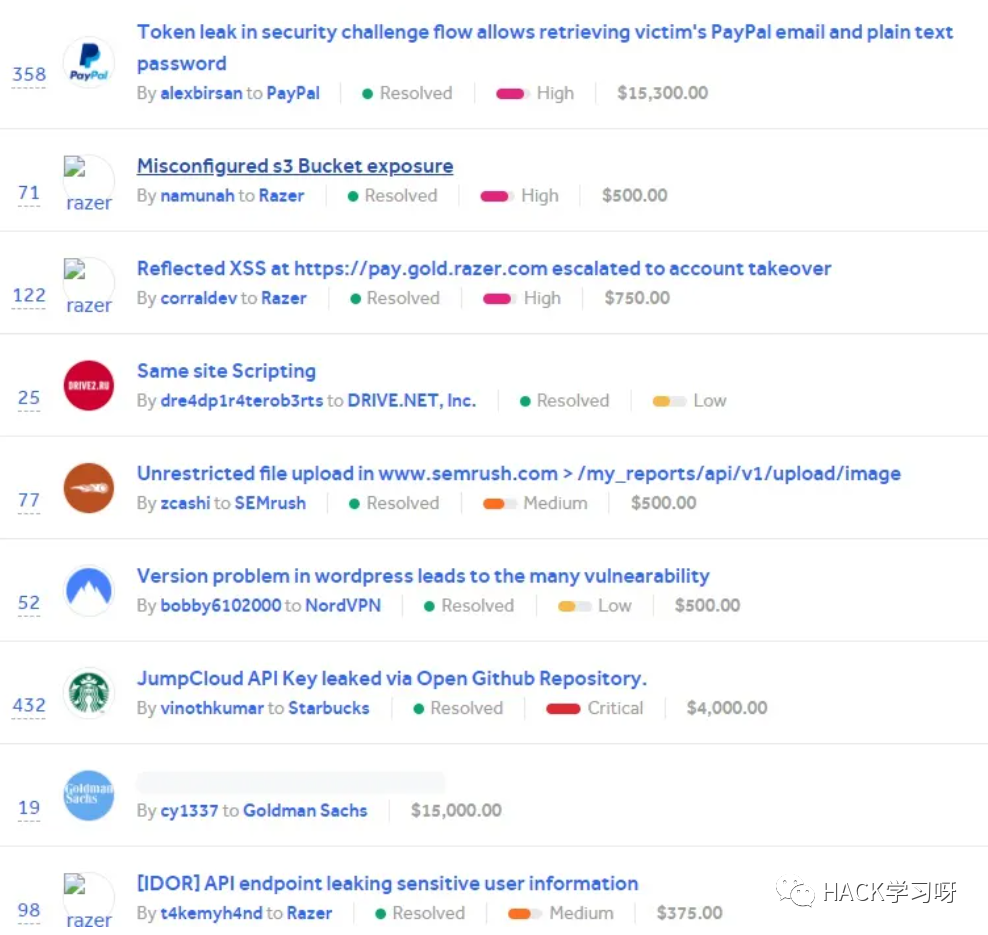View zcashi's profile
Image resolution: width=988 pixels, height=935 pixels.
point(185,503)
